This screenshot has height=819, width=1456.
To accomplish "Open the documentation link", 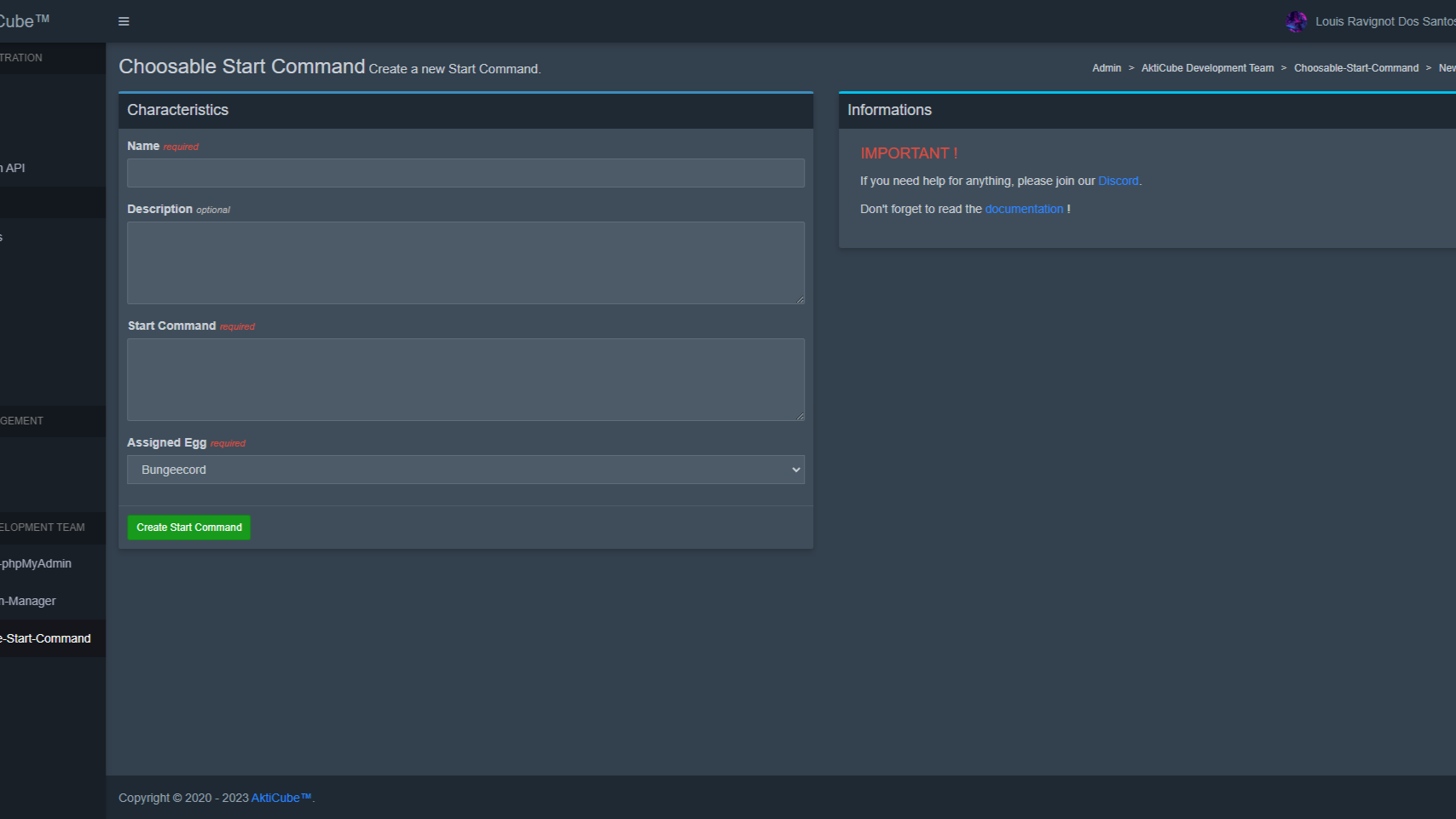I will click(1024, 209).
